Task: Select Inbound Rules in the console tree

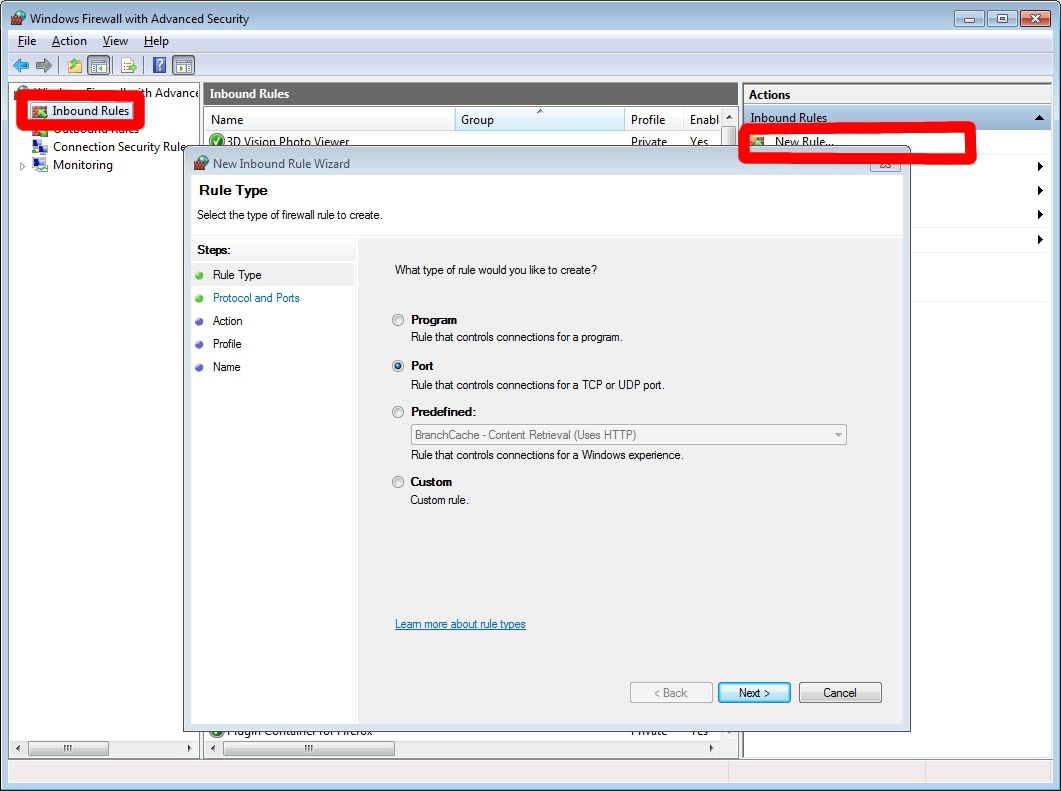Action: tap(90, 111)
